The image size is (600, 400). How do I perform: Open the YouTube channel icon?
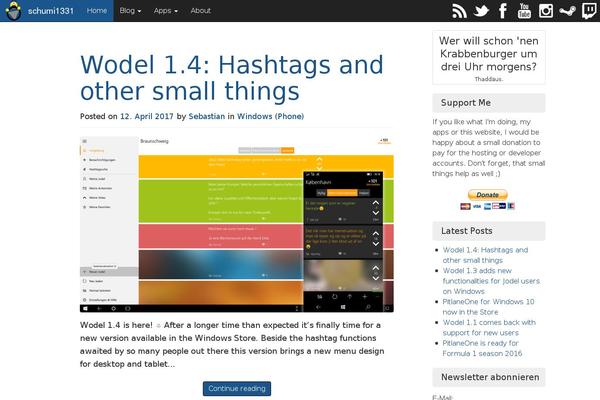tap(524, 11)
